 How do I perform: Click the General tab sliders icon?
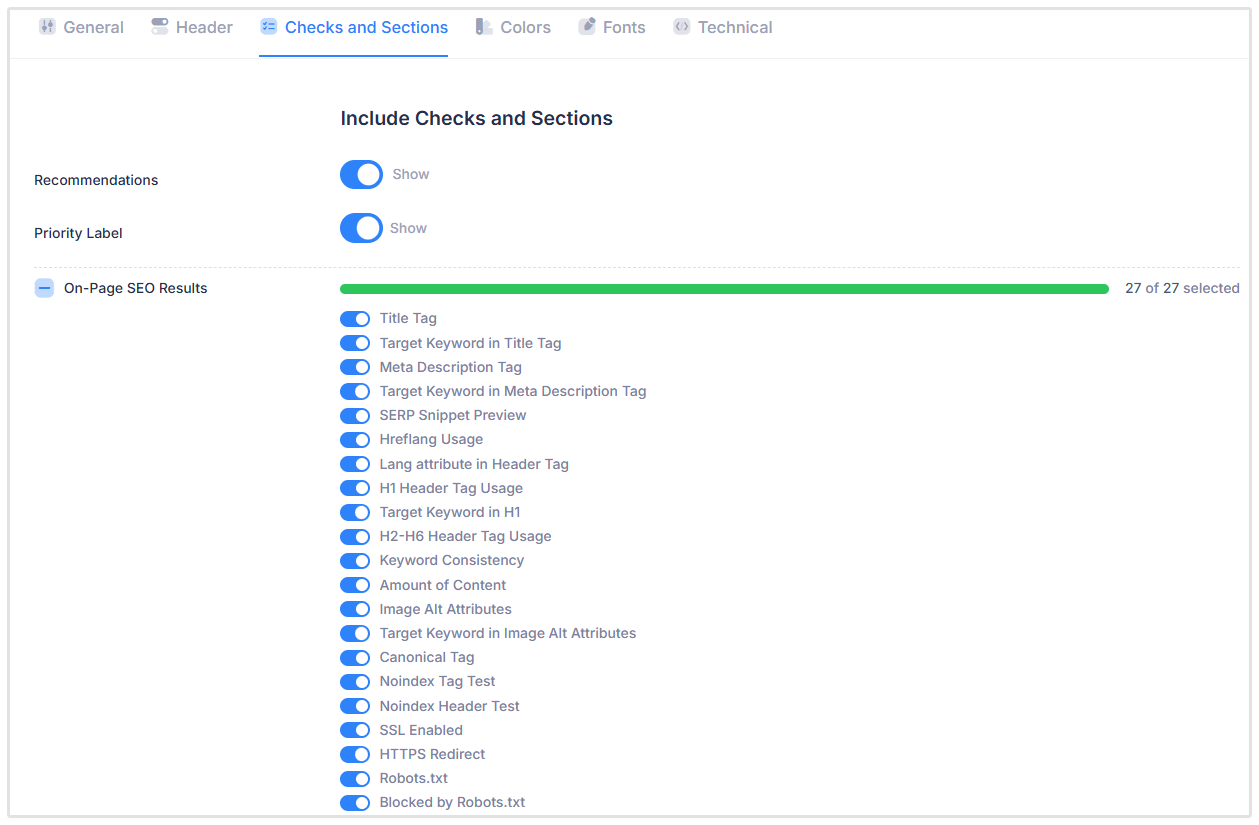coord(47,27)
